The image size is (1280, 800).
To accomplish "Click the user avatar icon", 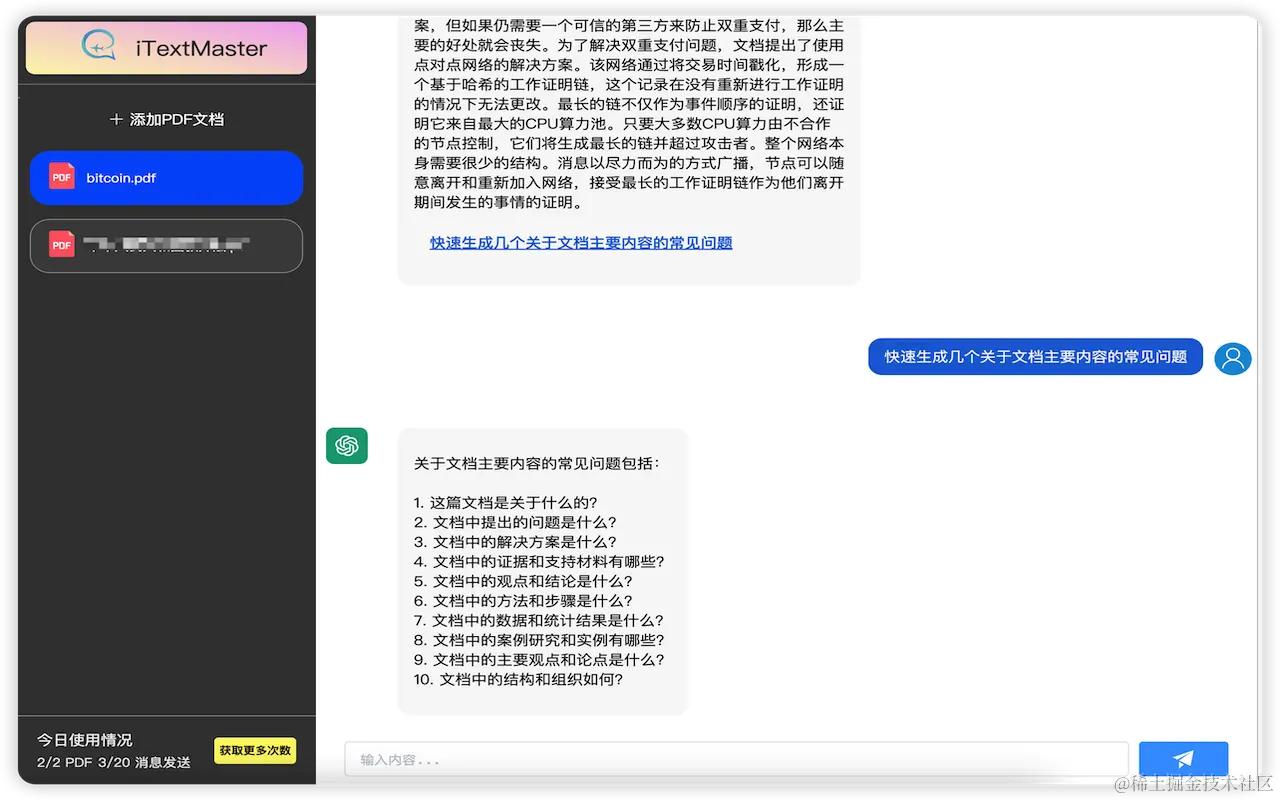I will (x=1233, y=357).
